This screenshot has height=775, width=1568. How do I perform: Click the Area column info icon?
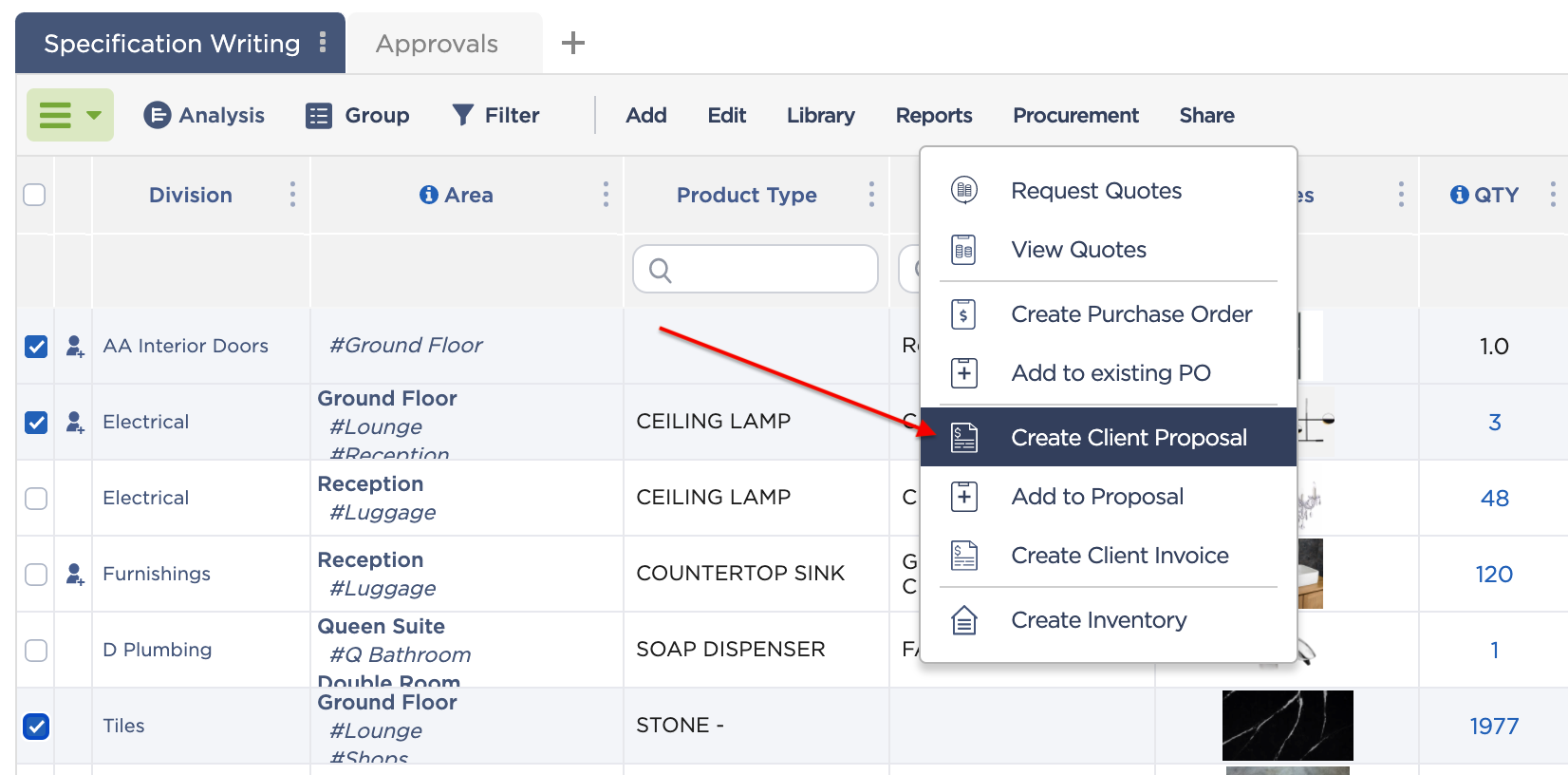tap(429, 195)
